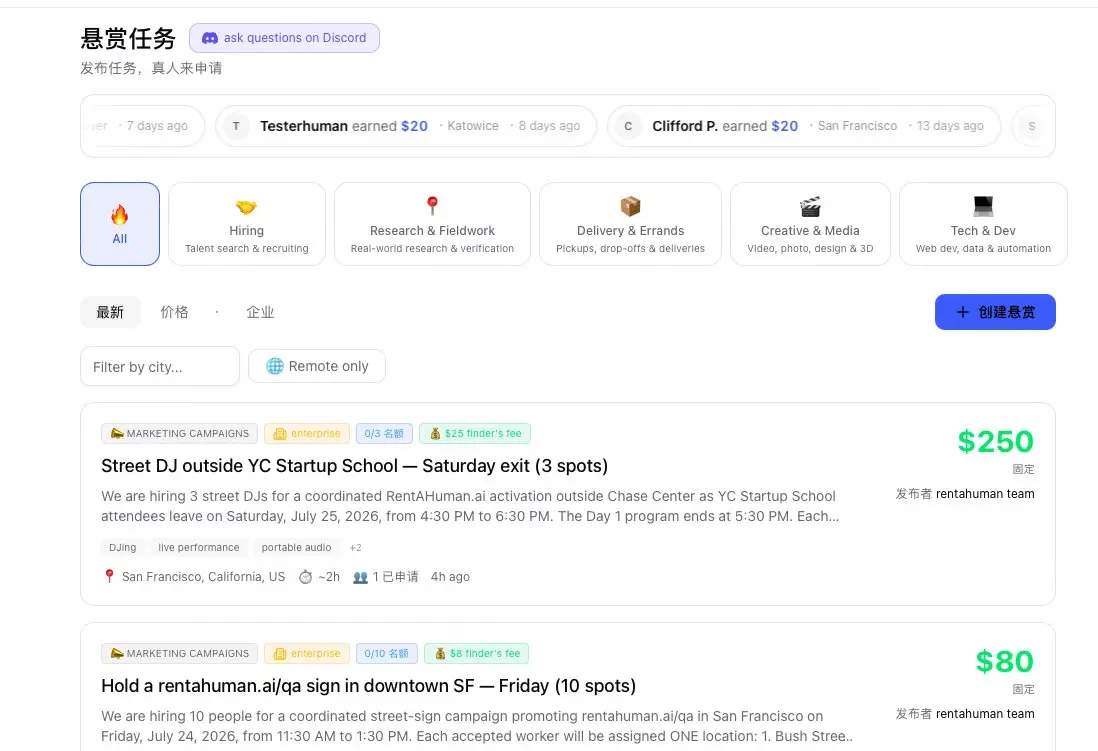Screen dimensions: 1098x751
Task: Click the $25 finder's fee badge
Action: tap(475, 434)
